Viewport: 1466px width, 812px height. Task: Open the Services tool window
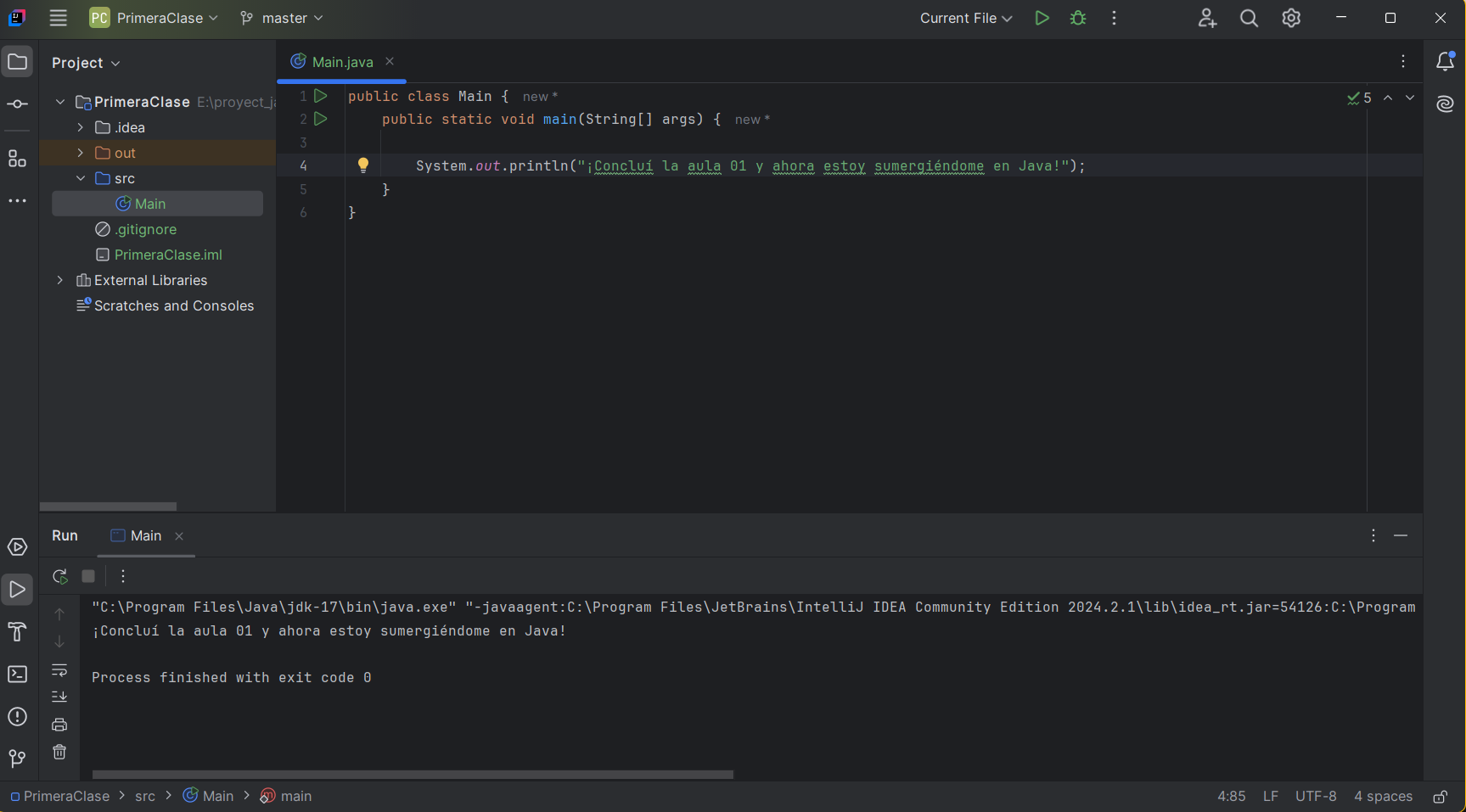pos(17,547)
